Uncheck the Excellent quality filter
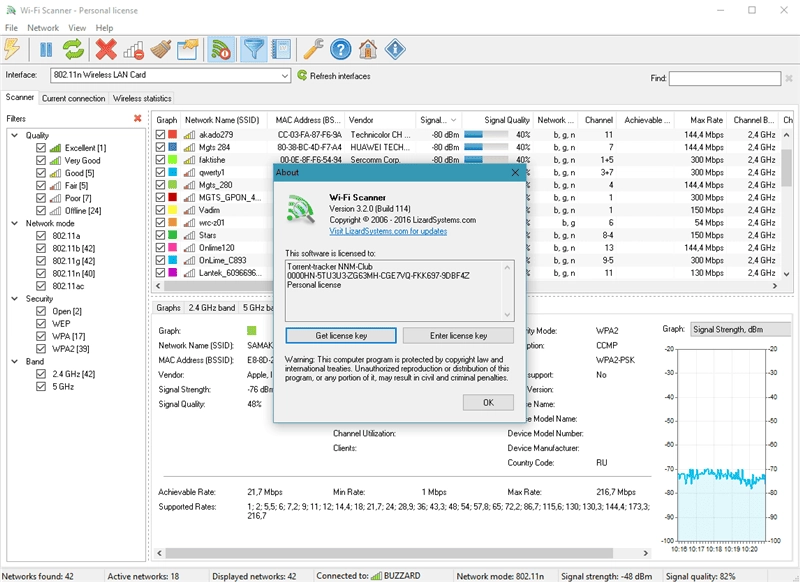The image size is (800, 582). point(41,148)
